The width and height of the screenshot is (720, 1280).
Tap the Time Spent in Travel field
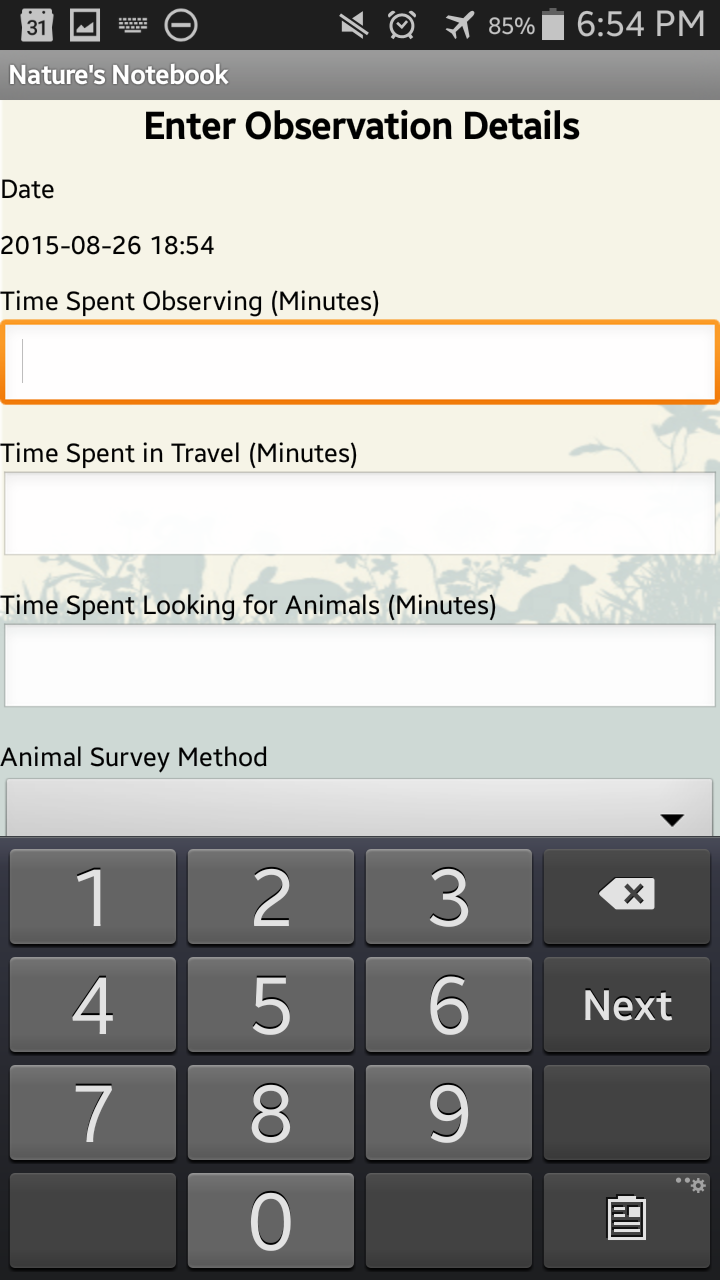(x=360, y=513)
